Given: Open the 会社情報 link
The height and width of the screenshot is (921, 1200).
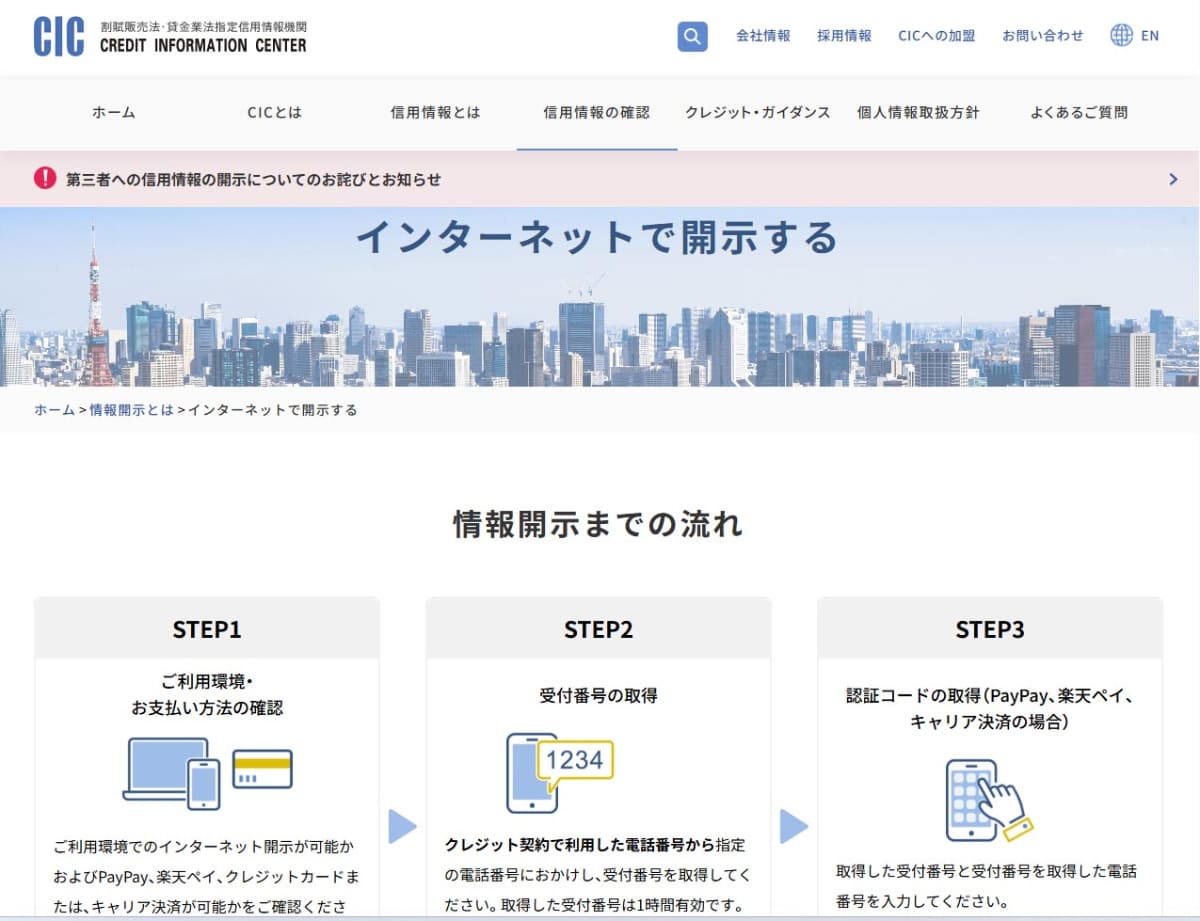Looking at the screenshot, I should click(x=763, y=35).
